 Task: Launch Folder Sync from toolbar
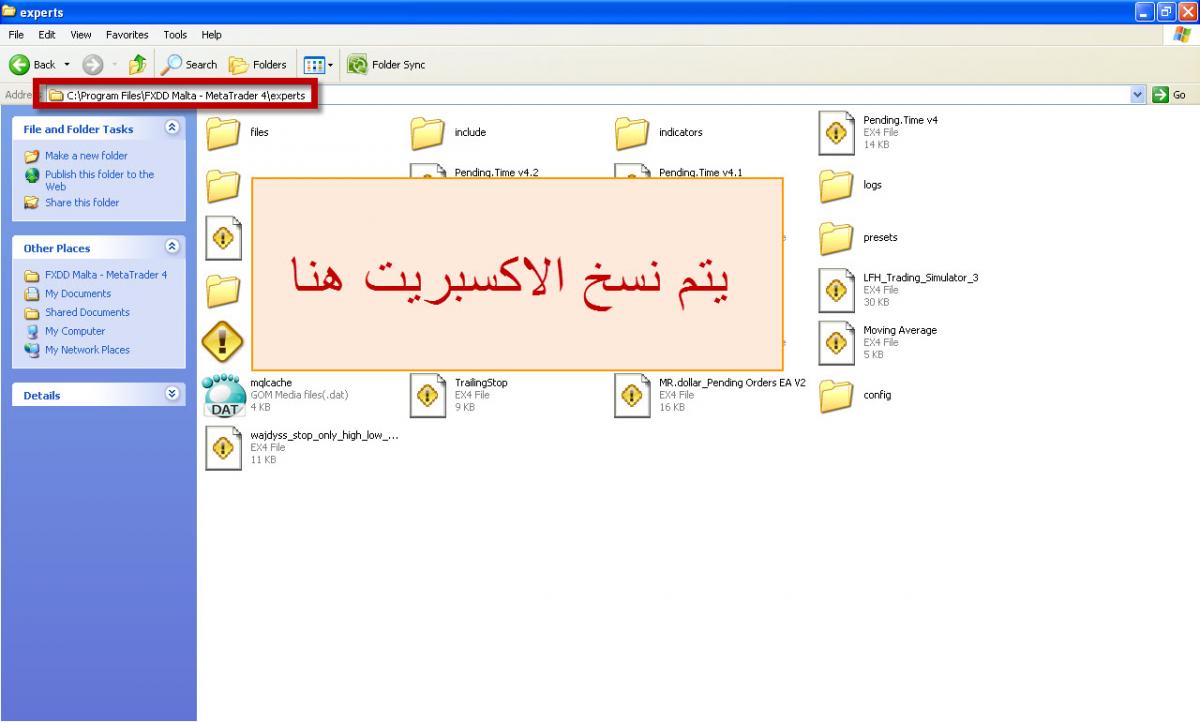(387, 65)
